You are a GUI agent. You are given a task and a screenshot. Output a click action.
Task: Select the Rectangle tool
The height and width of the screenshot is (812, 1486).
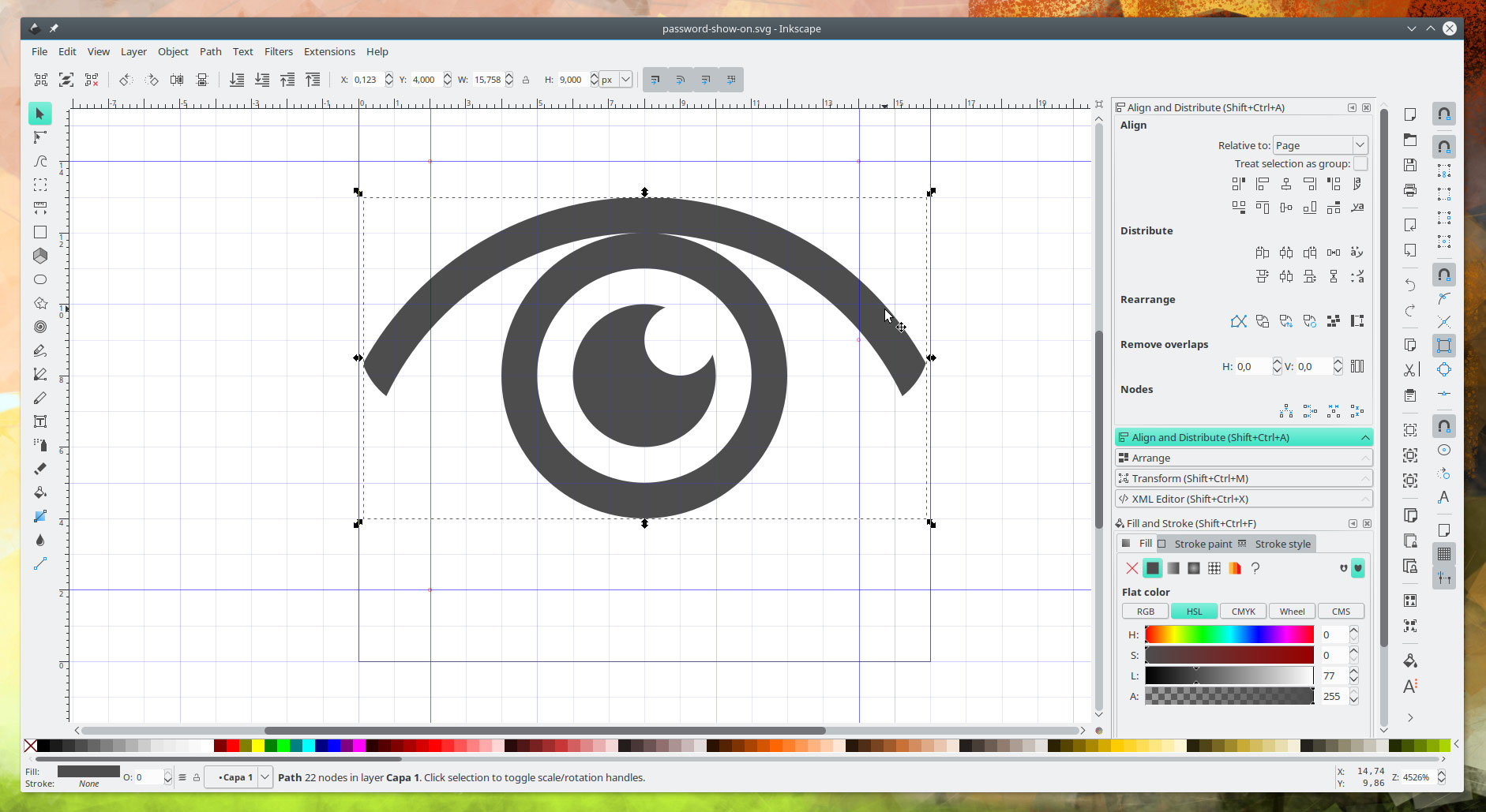[x=40, y=233]
